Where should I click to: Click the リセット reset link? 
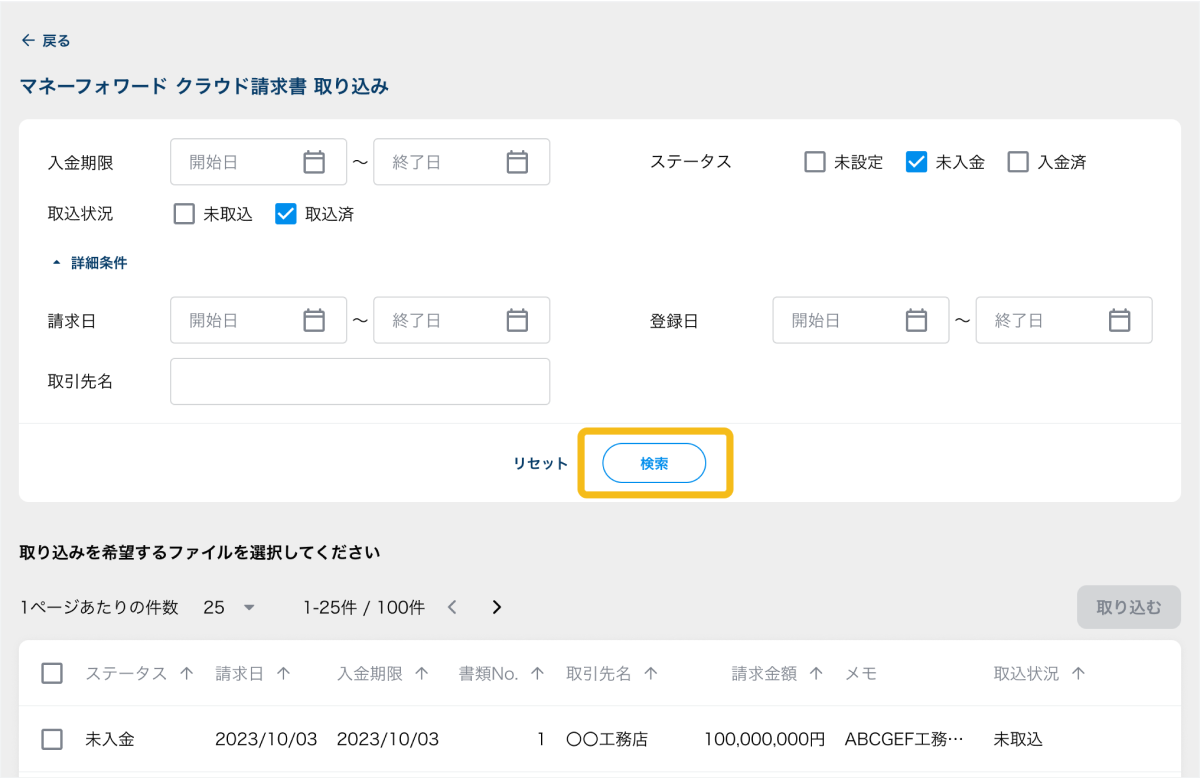pos(540,463)
